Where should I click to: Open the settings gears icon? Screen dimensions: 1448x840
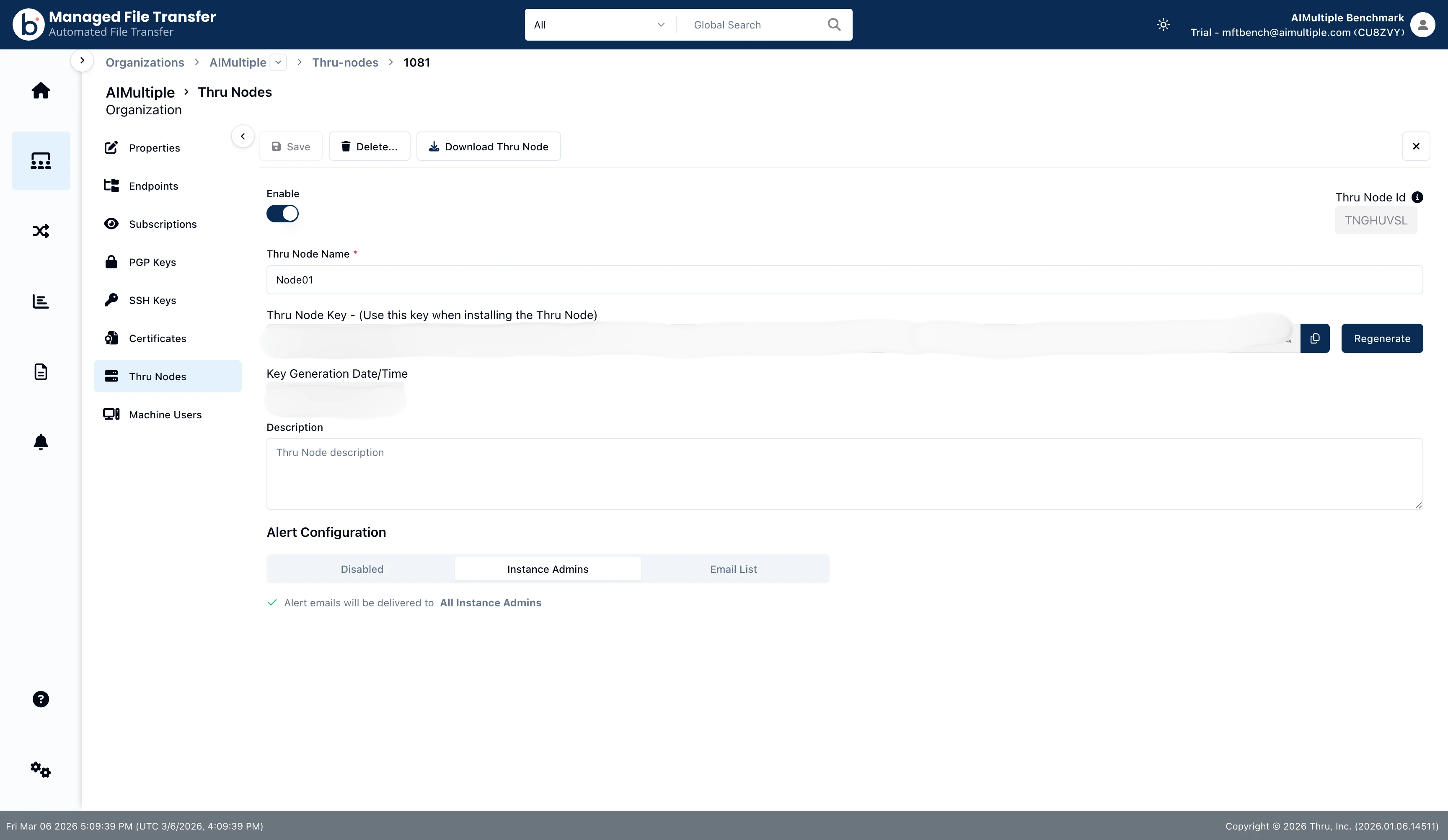point(41,769)
